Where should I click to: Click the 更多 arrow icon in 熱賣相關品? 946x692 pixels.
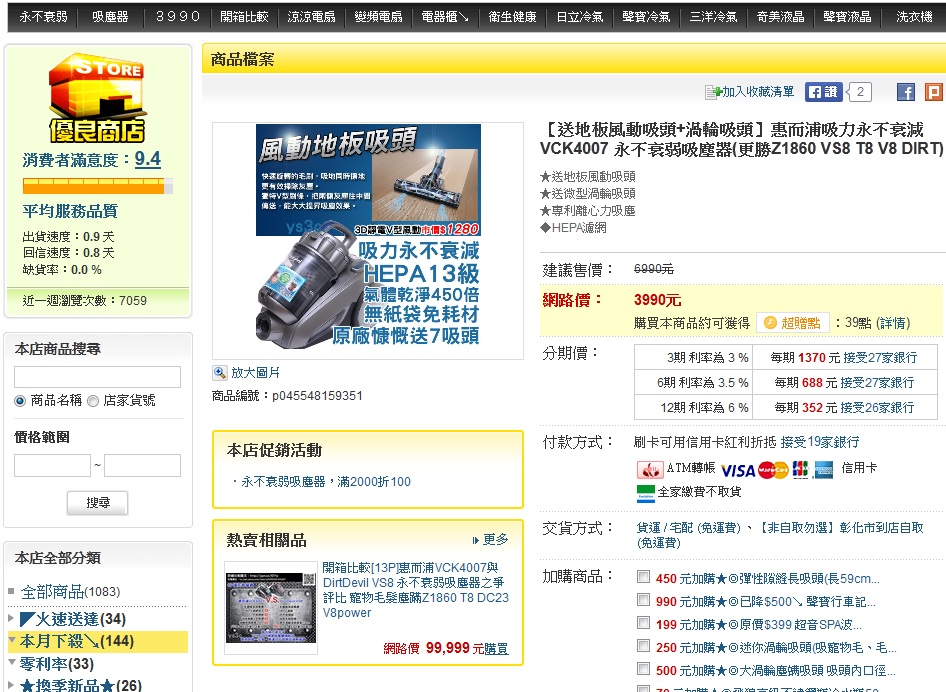click(x=475, y=540)
